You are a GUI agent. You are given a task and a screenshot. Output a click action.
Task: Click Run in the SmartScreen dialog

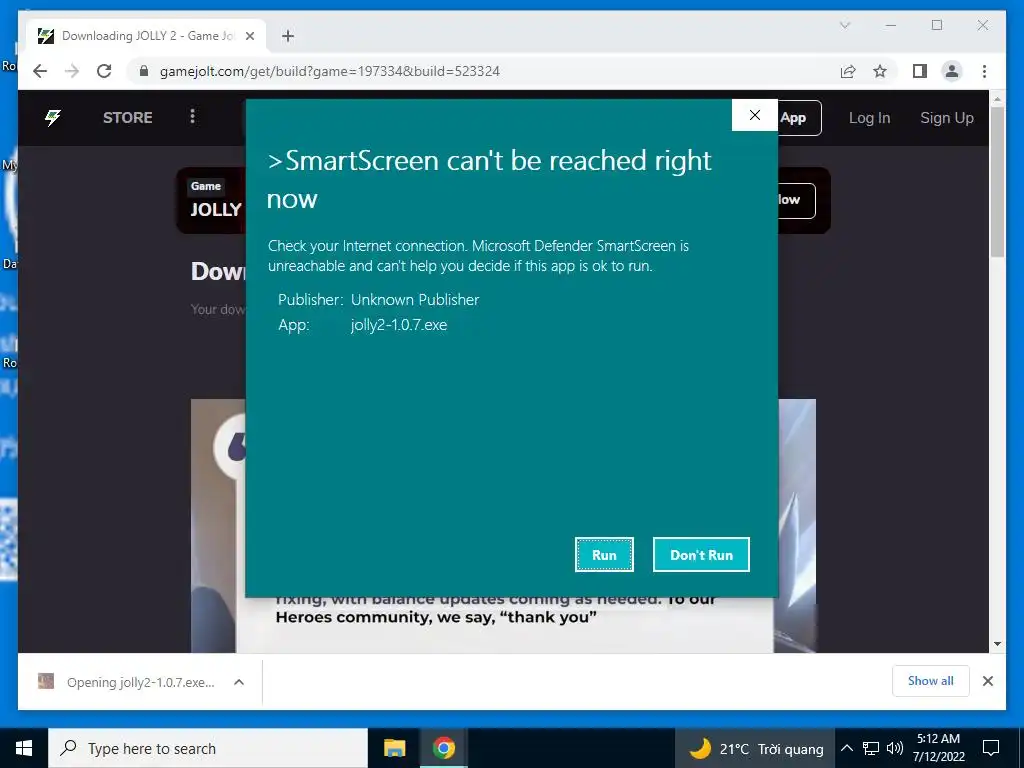[x=604, y=554]
